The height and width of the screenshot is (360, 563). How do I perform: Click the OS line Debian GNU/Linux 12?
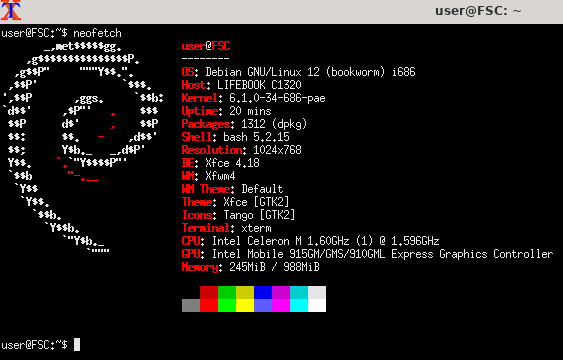tap(298, 72)
